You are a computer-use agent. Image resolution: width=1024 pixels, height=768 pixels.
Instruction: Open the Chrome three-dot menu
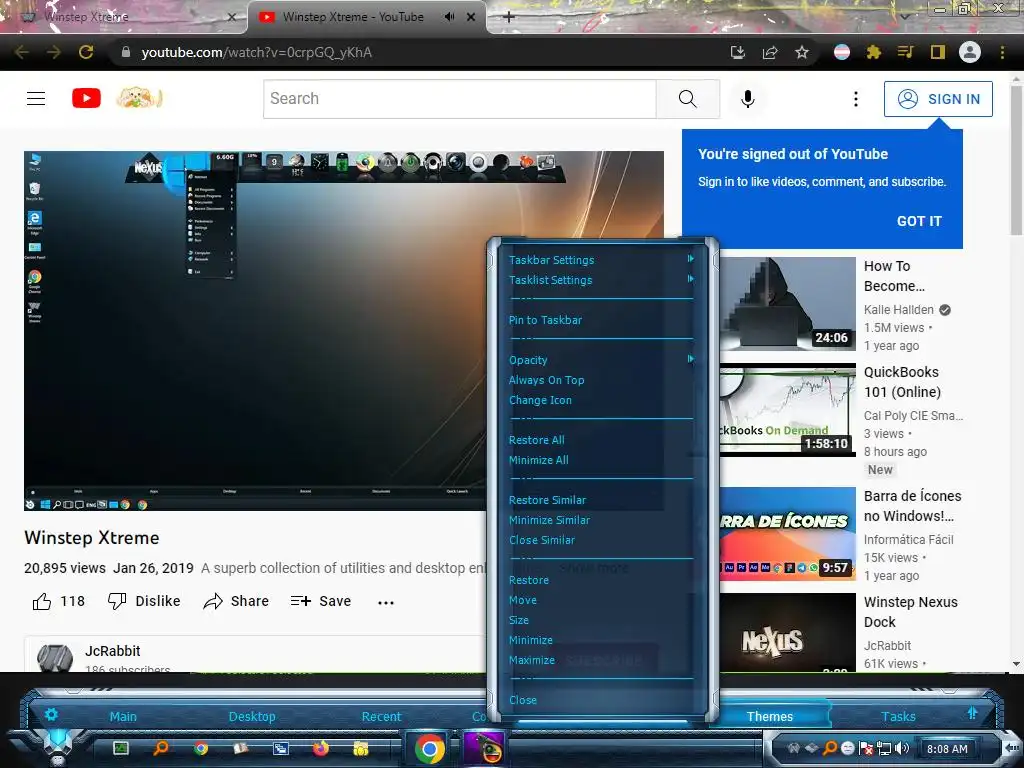[1002, 52]
